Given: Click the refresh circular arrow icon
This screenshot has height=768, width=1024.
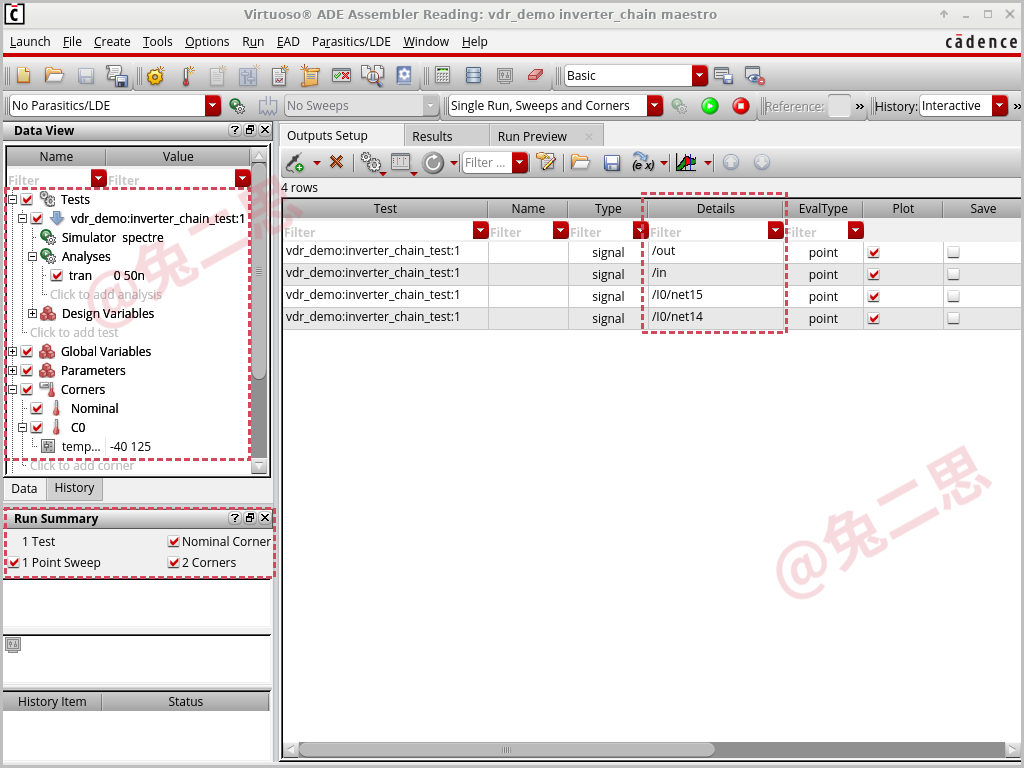Looking at the screenshot, I should point(433,163).
